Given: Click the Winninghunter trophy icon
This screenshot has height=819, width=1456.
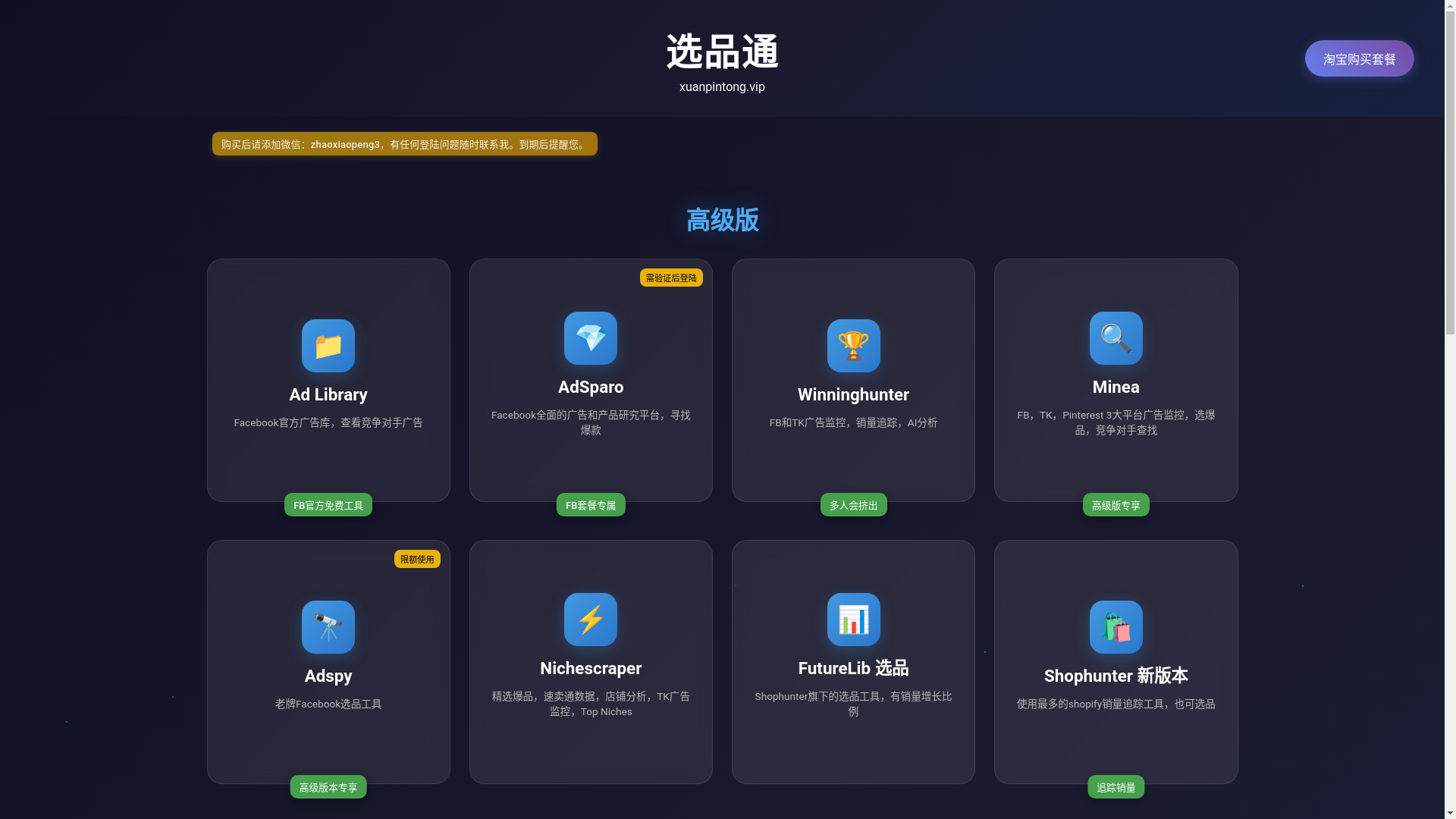Looking at the screenshot, I should pos(853,346).
